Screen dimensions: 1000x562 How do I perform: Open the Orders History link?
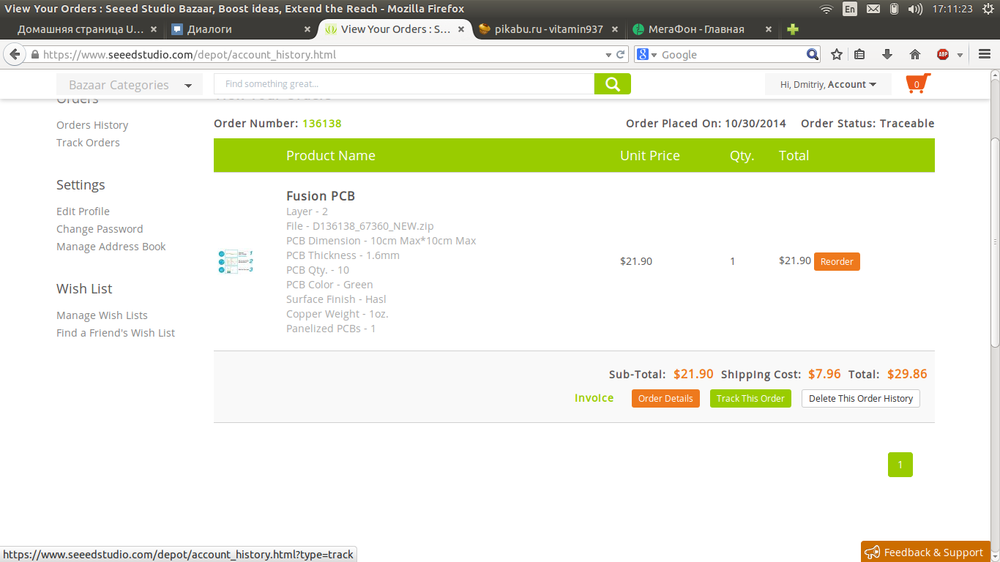[92, 125]
